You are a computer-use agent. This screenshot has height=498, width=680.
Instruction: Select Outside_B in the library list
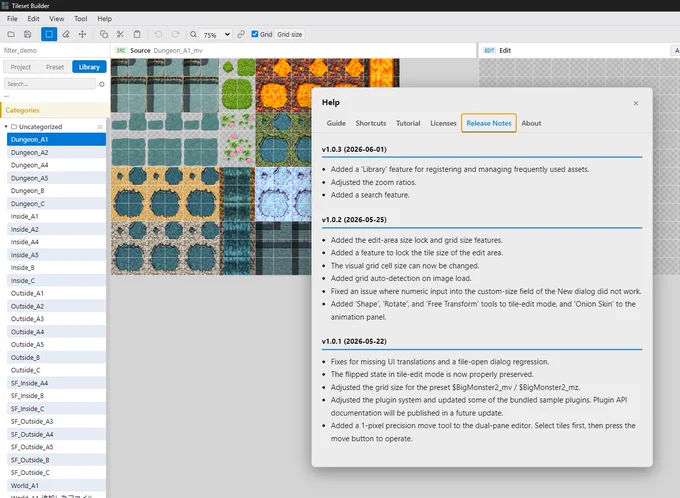pos(56,357)
